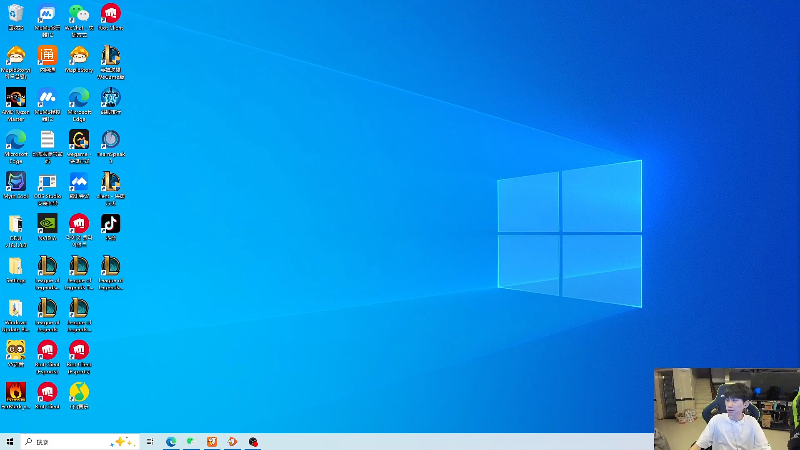Open the orange square app in taskbar

click(x=212, y=442)
